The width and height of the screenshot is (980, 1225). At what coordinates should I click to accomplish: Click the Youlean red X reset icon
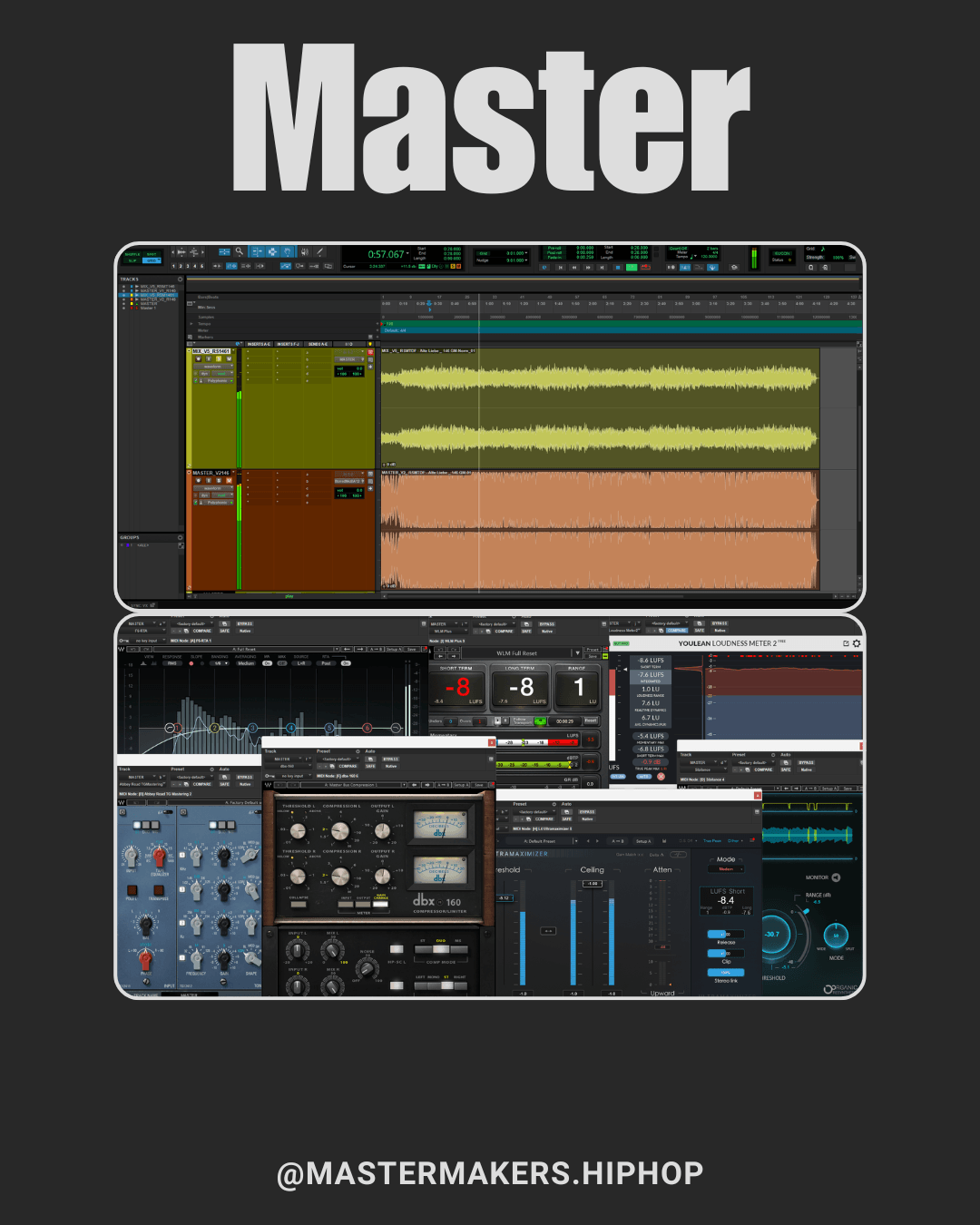[x=661, y=777]
